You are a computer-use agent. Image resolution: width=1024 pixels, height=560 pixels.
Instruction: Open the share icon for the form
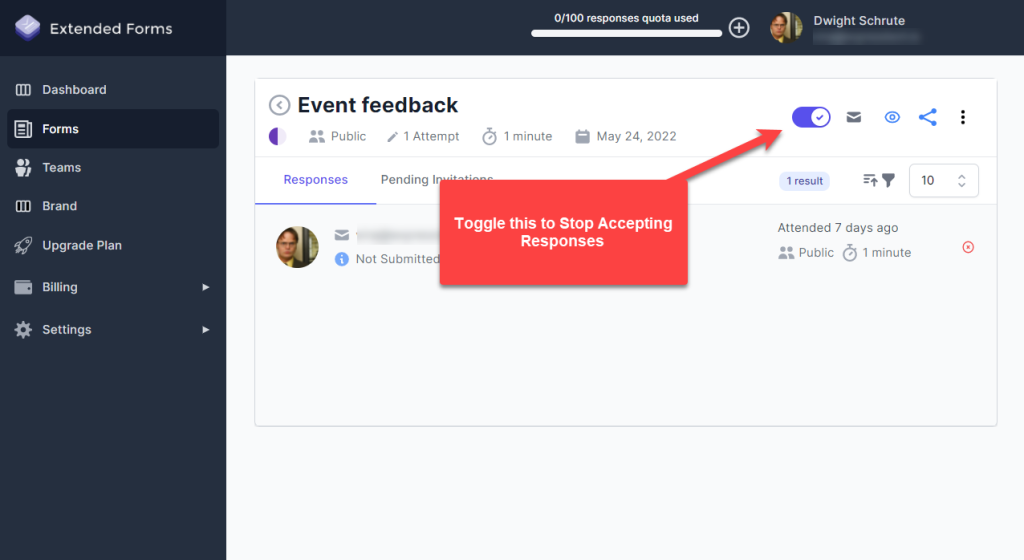tap(928, 117)
